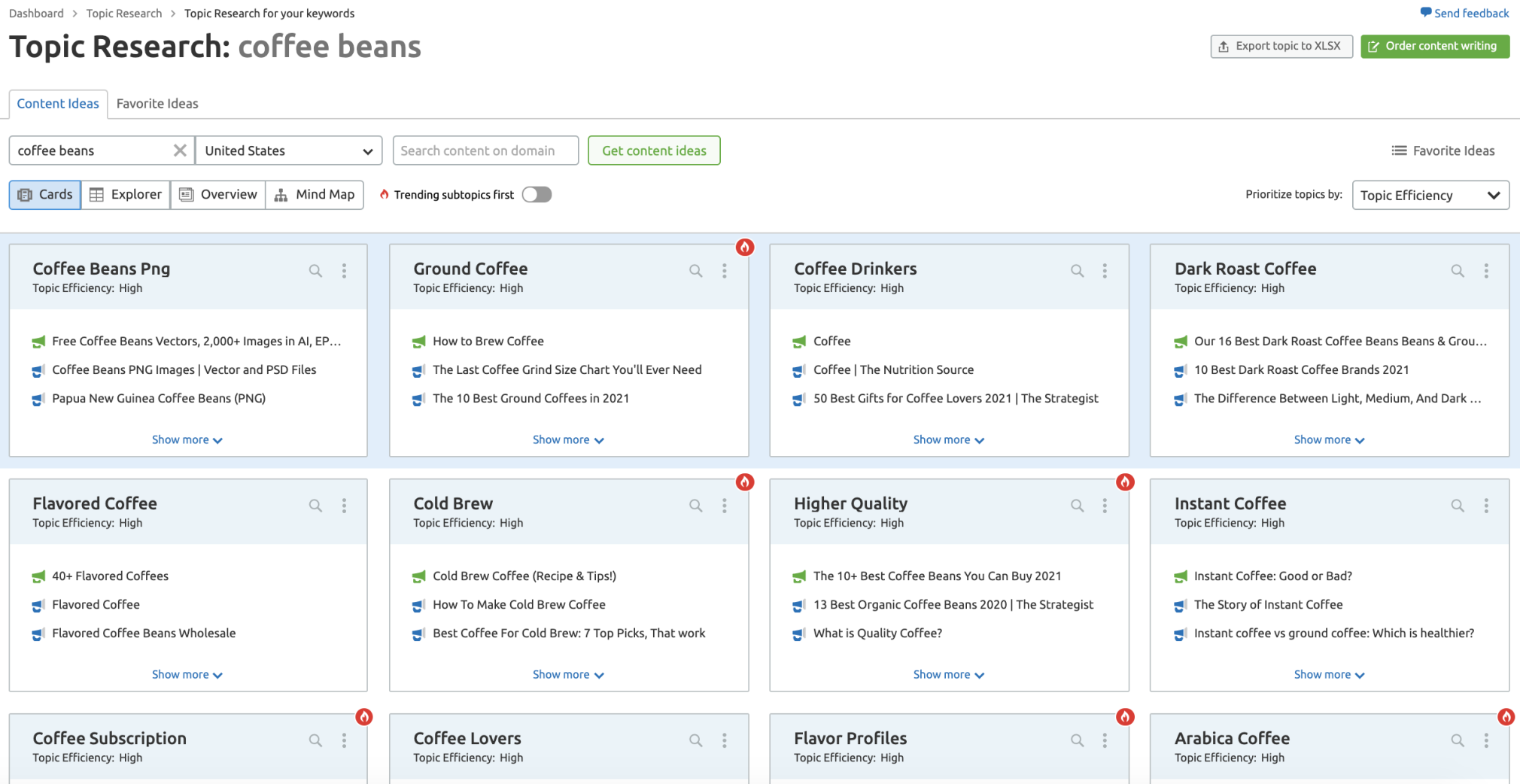Open 'The Story of Instant Coffee' headline
1520x784 pixels.
click(x=1268, y=604)
